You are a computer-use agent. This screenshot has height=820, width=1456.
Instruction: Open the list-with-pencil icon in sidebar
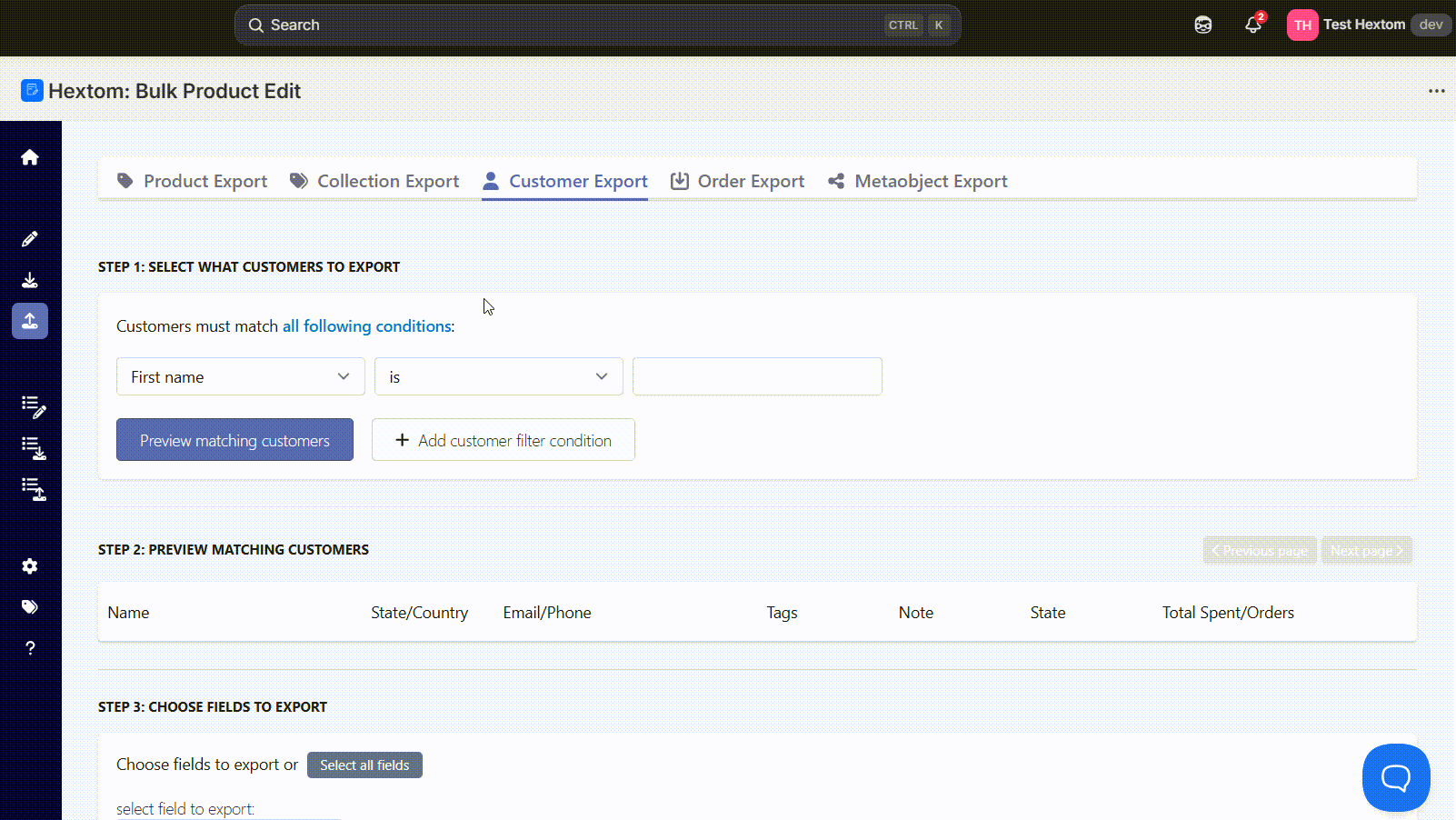click(34, 406)
